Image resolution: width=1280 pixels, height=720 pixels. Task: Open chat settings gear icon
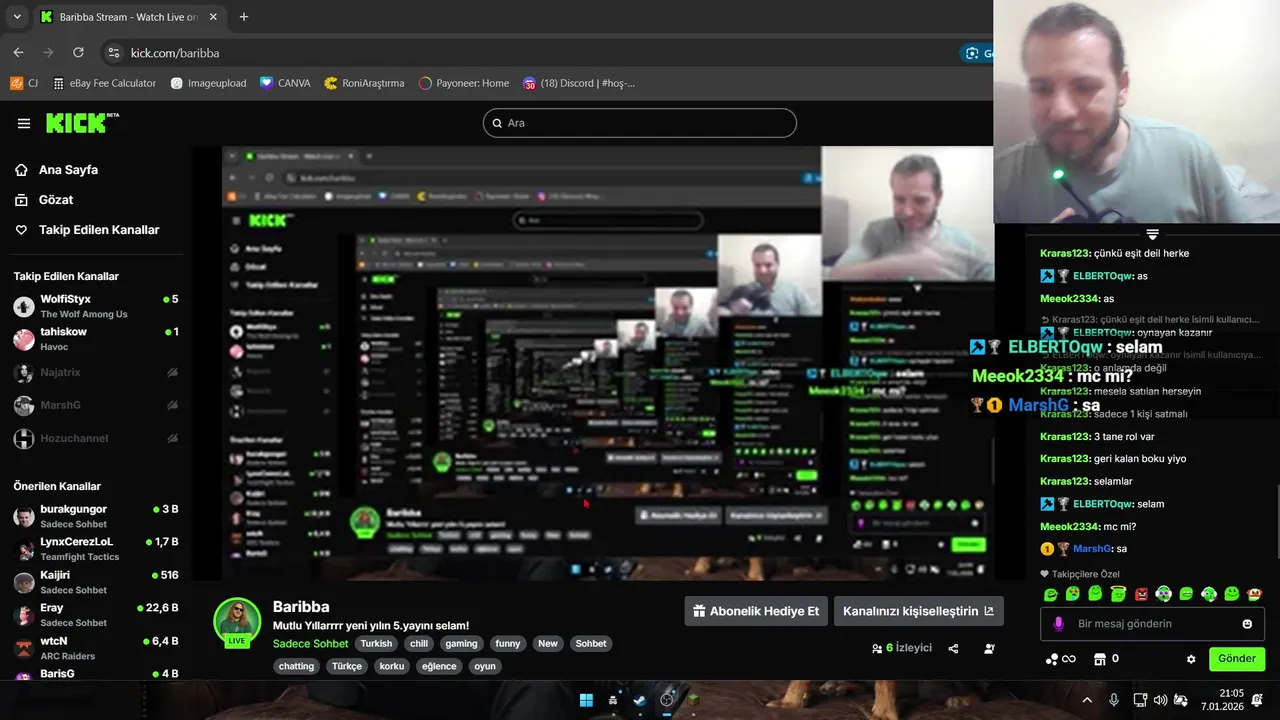pyautogui.click(x=1191, y=659)
